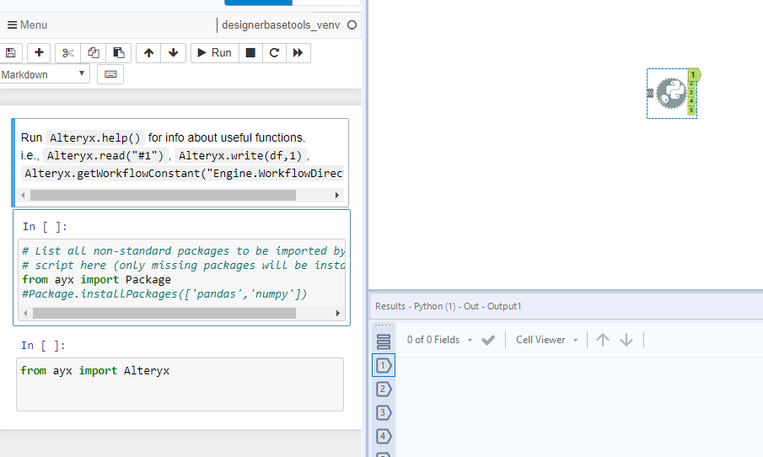Click output anchor 1 on Python tool
Image resolution: width=763 pixels, height=457 pixels.
pos(694,75)
